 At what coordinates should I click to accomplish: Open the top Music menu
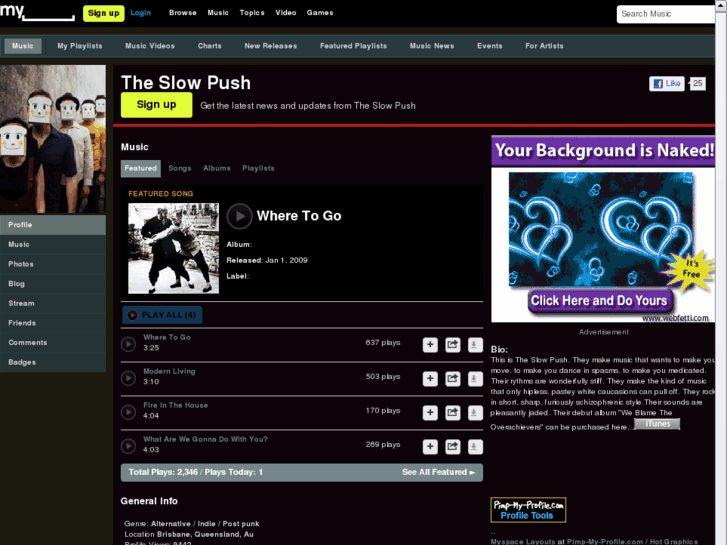(218, 13)
